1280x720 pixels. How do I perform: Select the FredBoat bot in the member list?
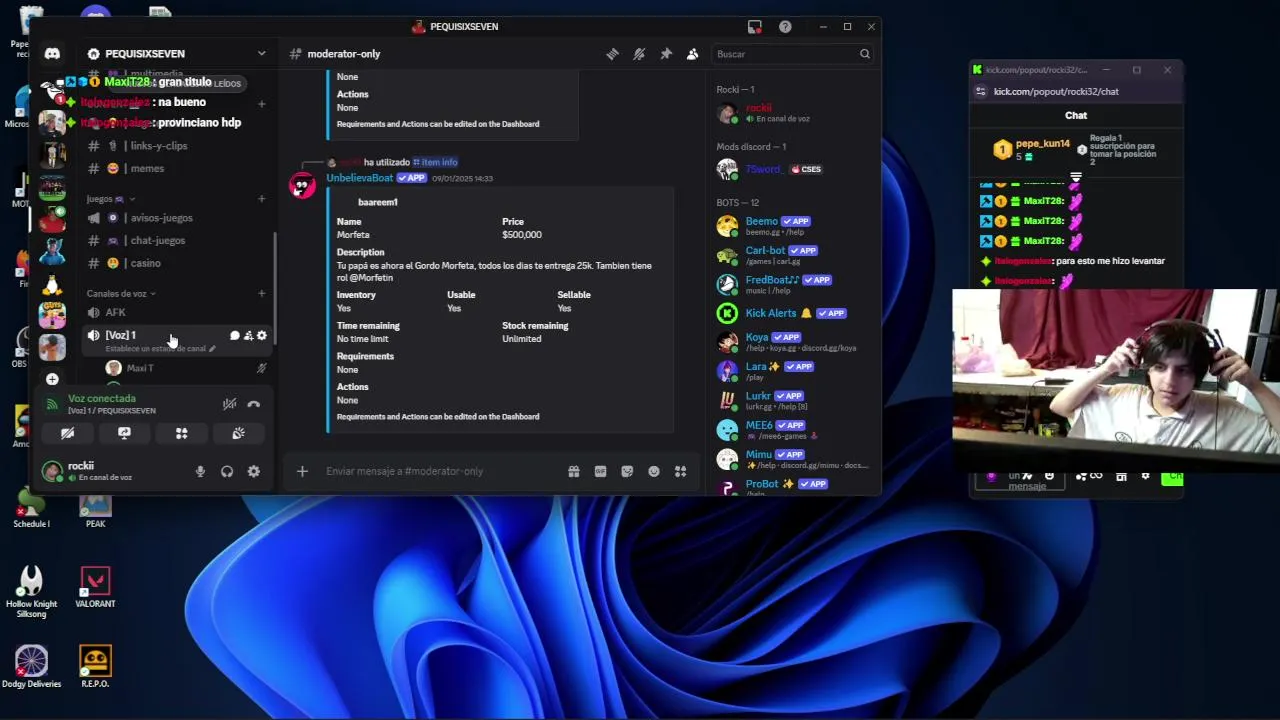(790, 284)
